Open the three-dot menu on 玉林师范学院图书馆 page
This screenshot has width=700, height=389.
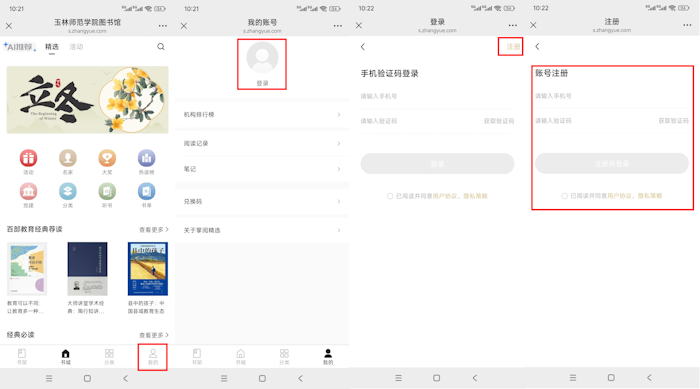click(162, 26)
